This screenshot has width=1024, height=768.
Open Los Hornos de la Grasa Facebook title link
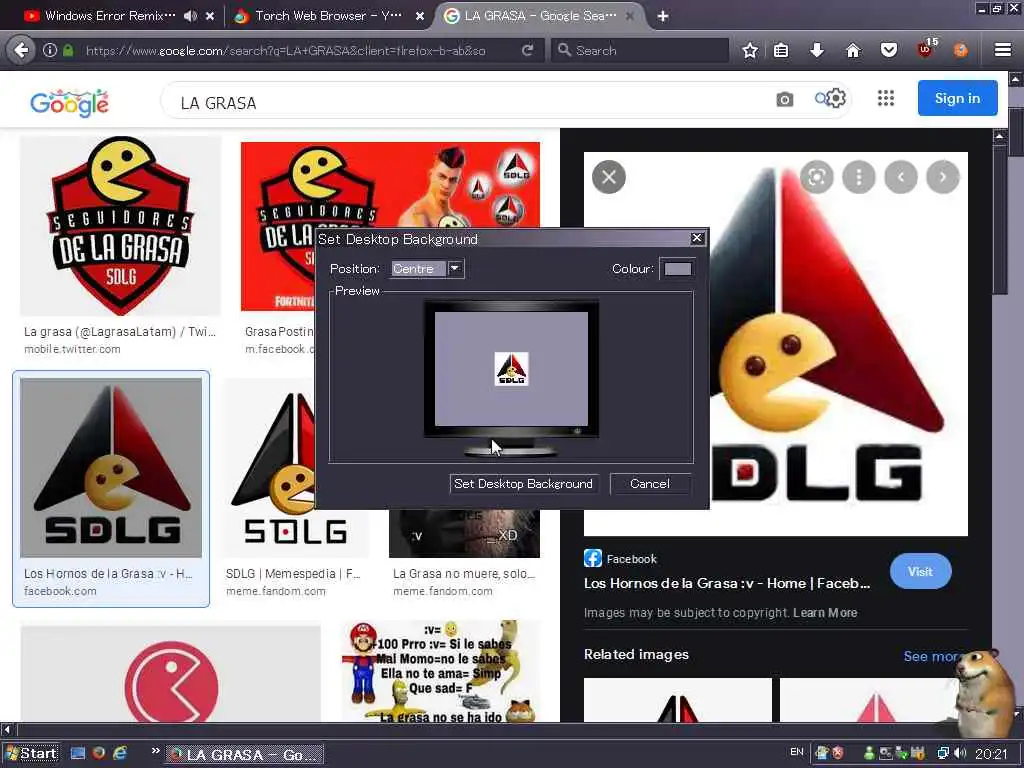(727, 583)
